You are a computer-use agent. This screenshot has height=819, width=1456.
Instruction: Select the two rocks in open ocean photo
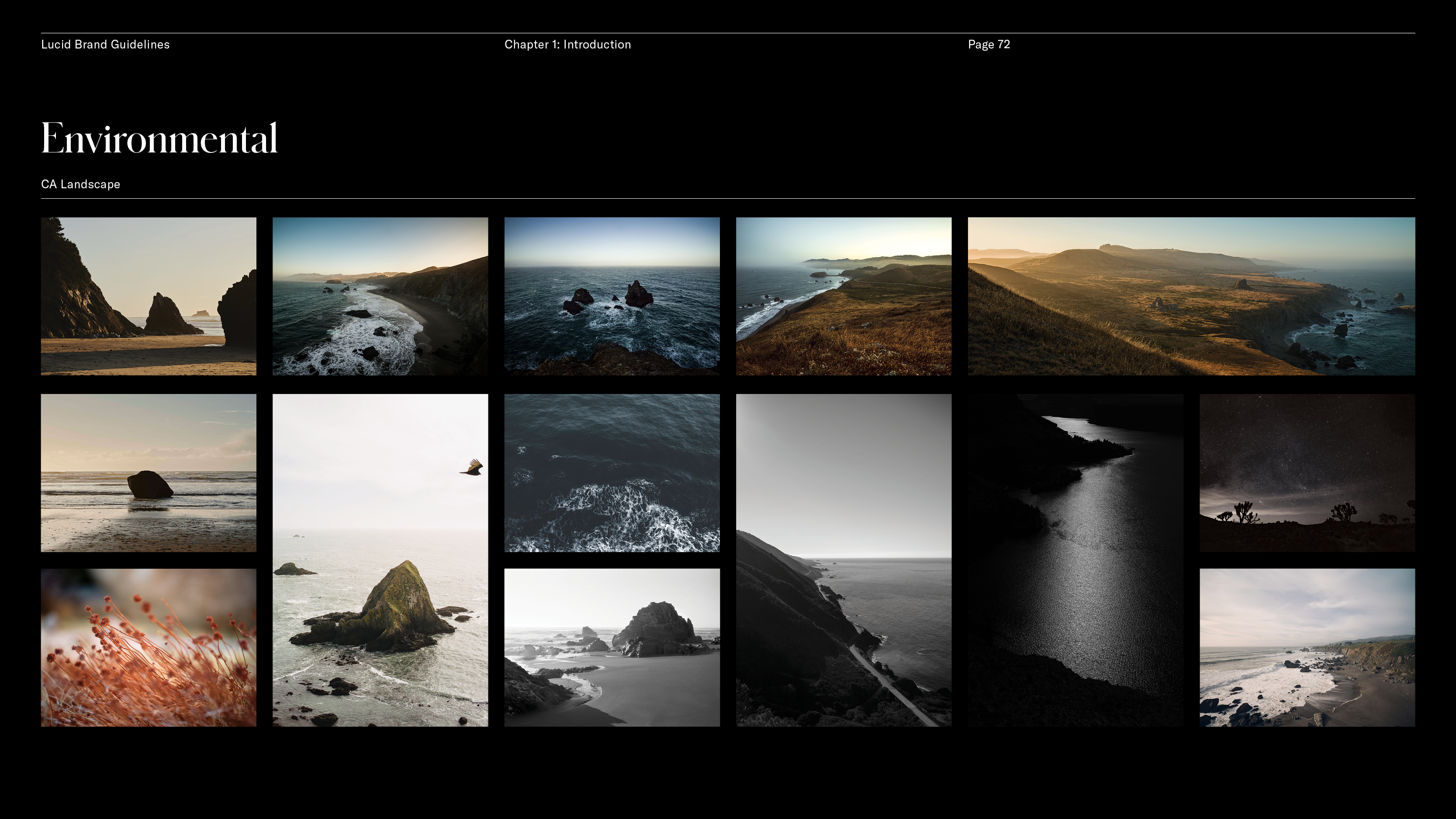(612, 296)
